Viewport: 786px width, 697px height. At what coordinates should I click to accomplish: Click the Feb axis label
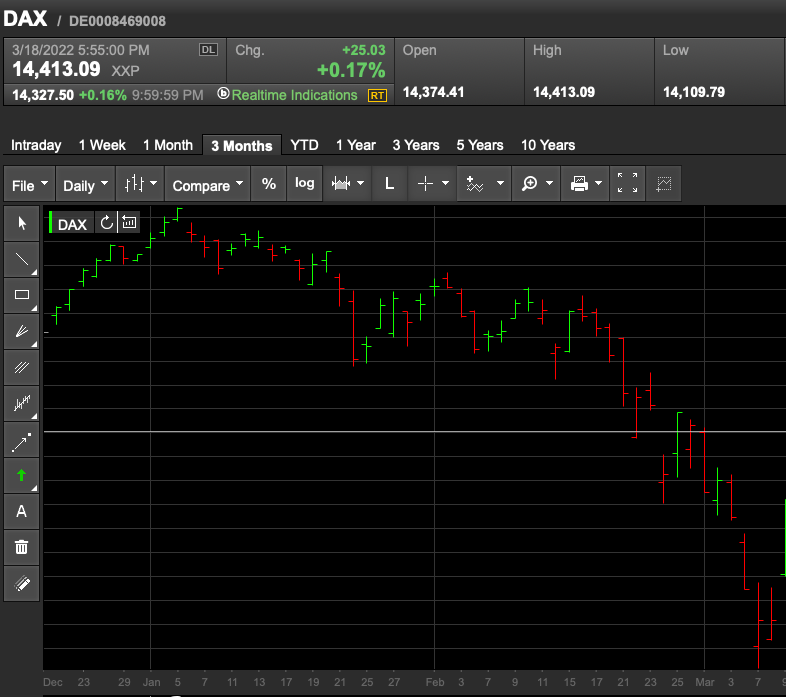tap(435, 682)
